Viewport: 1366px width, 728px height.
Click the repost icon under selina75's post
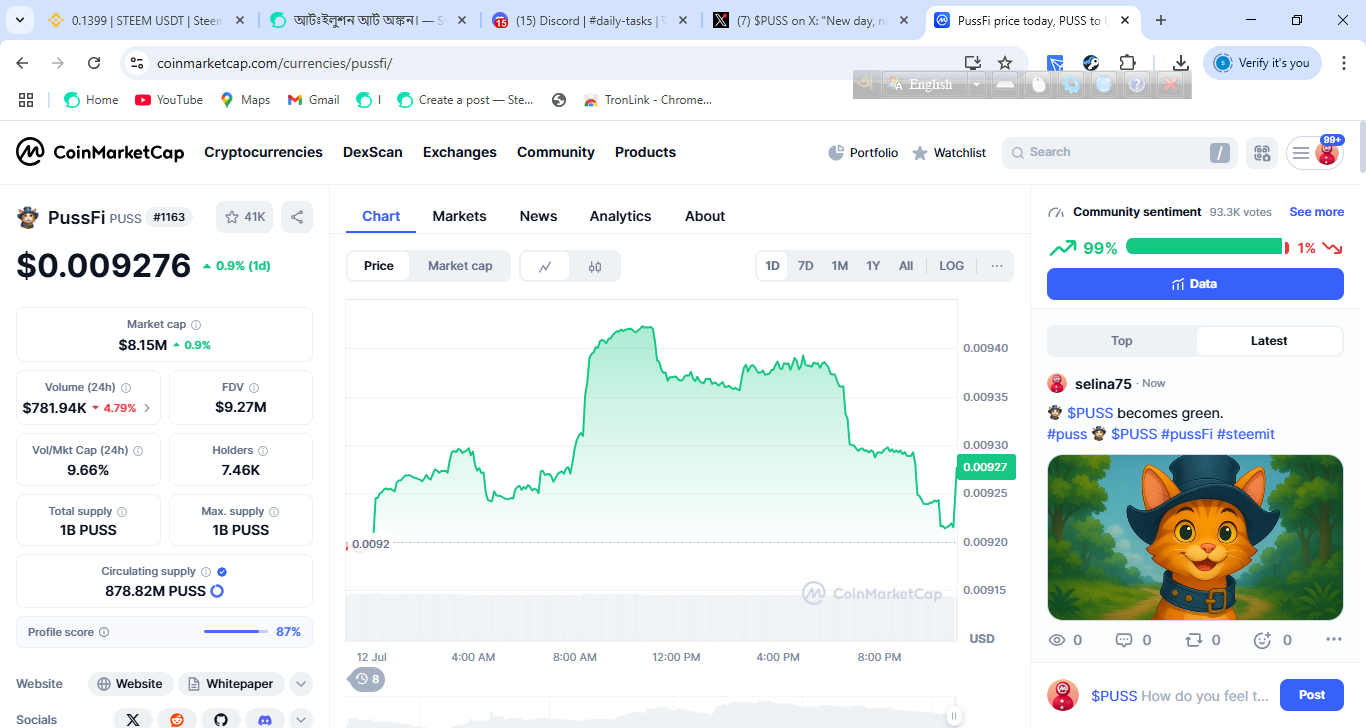coord(1193,640)
